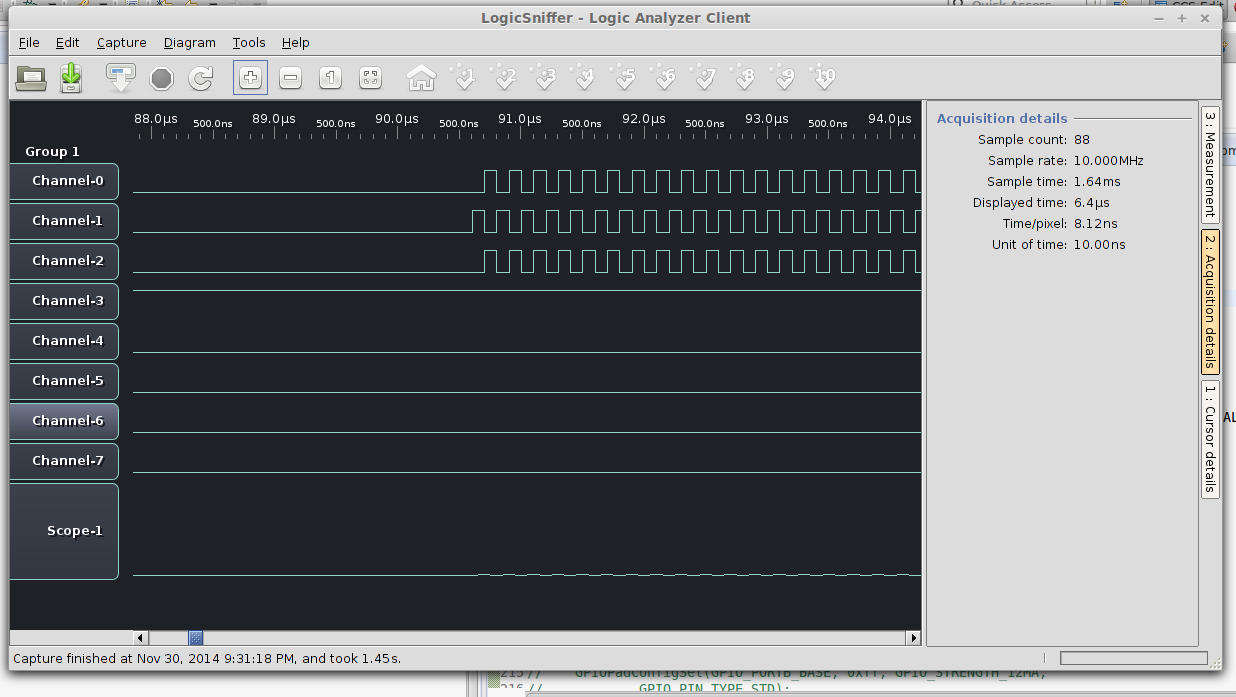The width and height of the screenshot is (1236, 697).
Task: Jump to cursor 7
Action: tap(705, 77)
